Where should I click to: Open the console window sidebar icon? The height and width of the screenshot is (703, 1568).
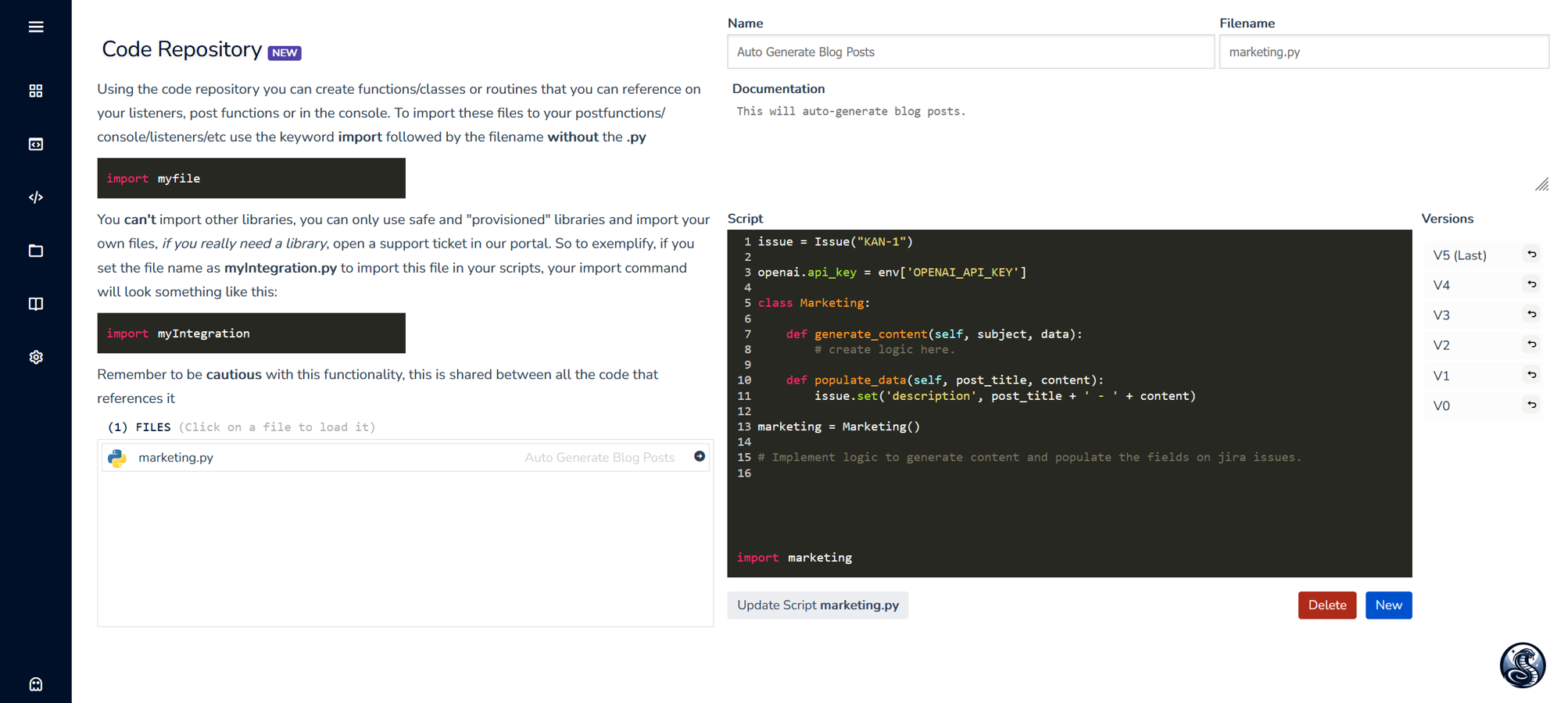click(x=36, y=145)
